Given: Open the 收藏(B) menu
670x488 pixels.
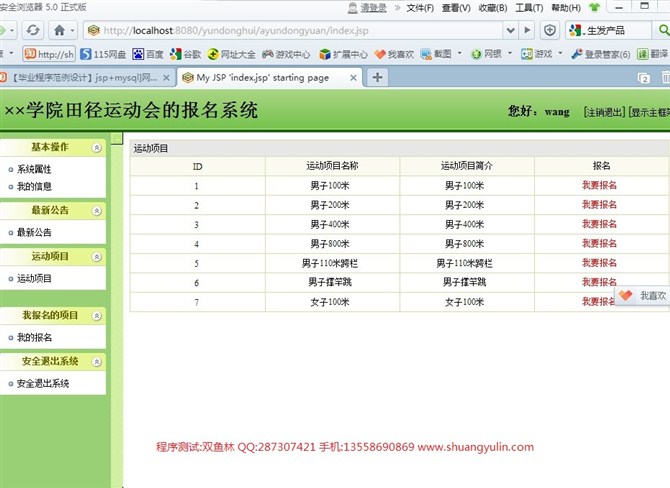Looking at the screenshot, I should point(492,7).
